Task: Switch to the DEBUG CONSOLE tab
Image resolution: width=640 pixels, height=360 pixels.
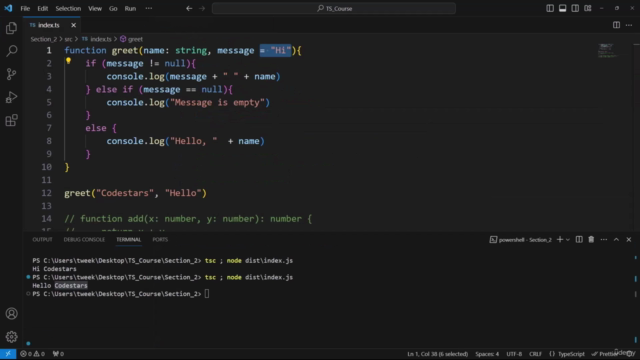Action: tap(84, 240)
